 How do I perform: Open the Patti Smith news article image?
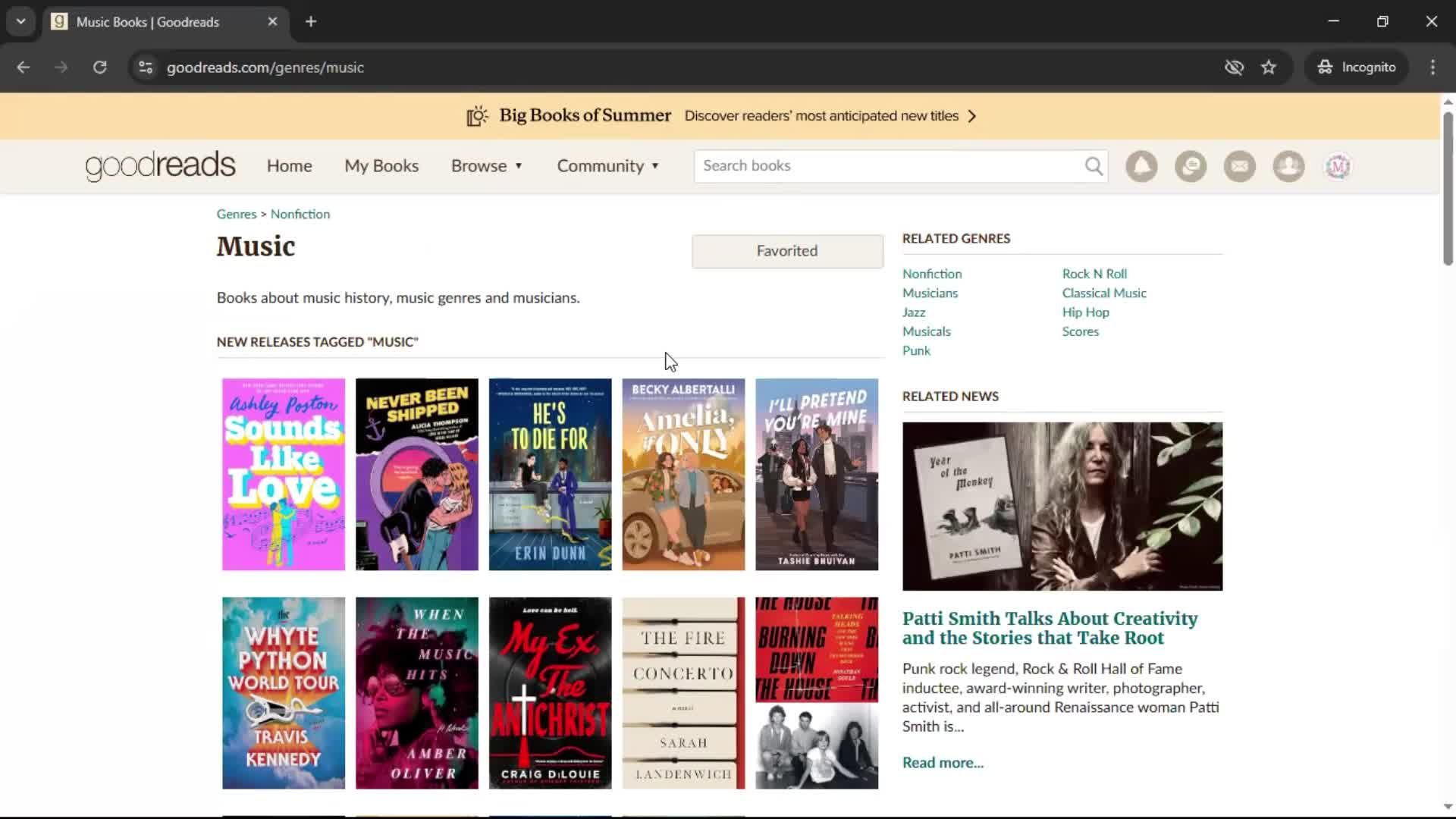(1062, 507)
